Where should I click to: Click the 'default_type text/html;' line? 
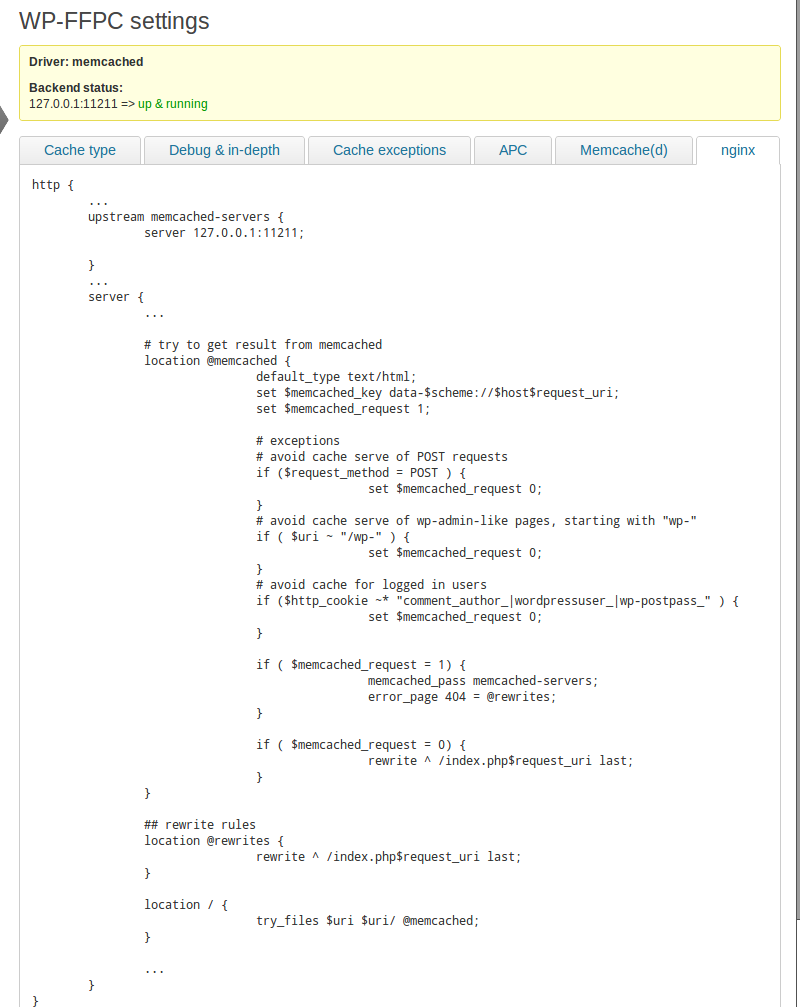click(x=336, y=377)
